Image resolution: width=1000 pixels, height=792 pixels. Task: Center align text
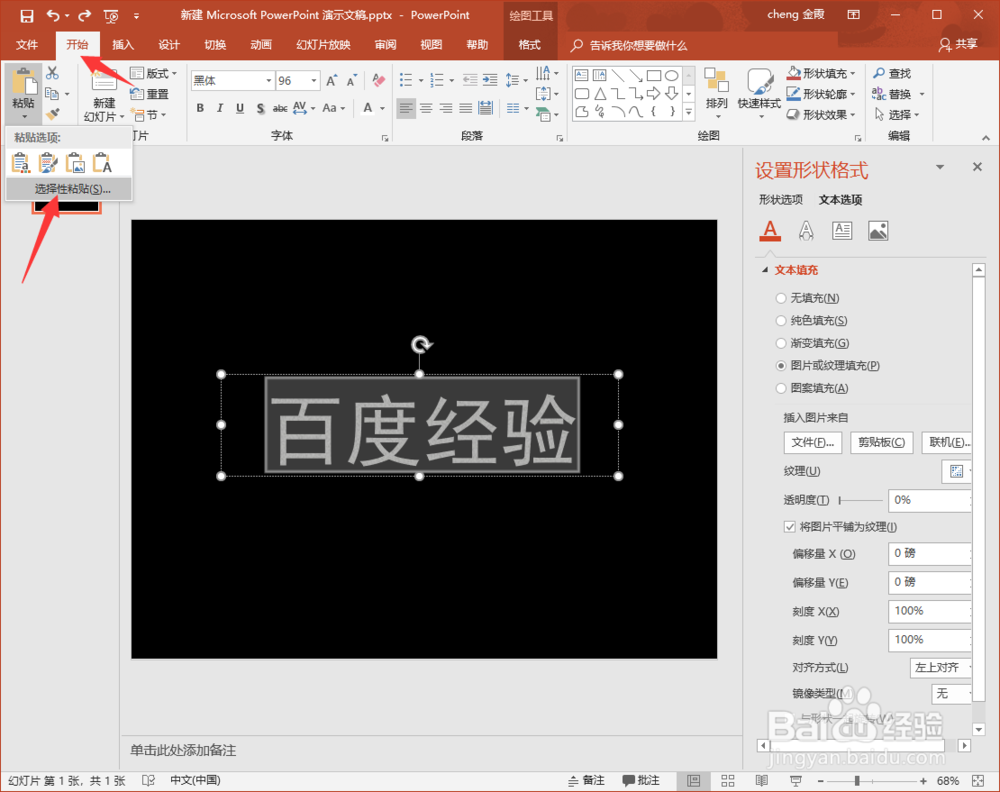click(425, 108)
